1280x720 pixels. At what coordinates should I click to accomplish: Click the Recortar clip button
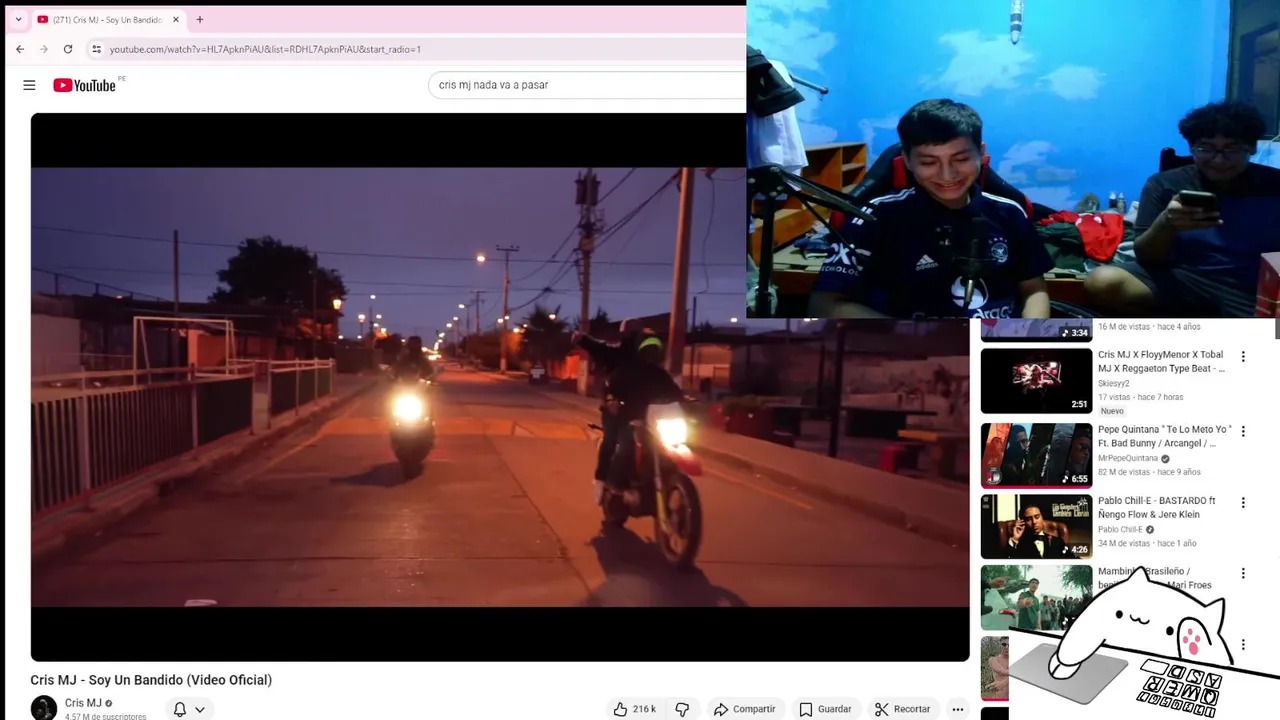pyautogui.click(x=902, y=709)
